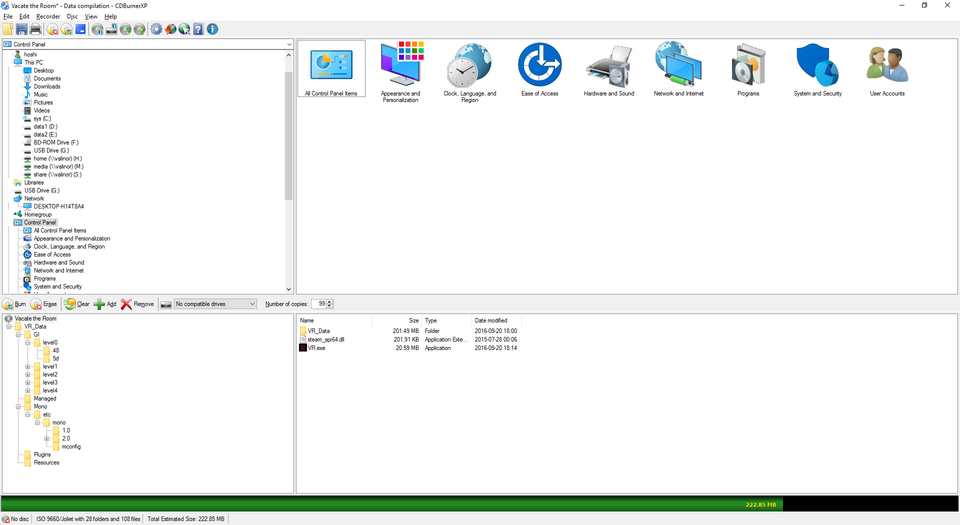Select the System and Security shield icon
Viewport: 960px width, 525px height.
click(x=817, y=70)
